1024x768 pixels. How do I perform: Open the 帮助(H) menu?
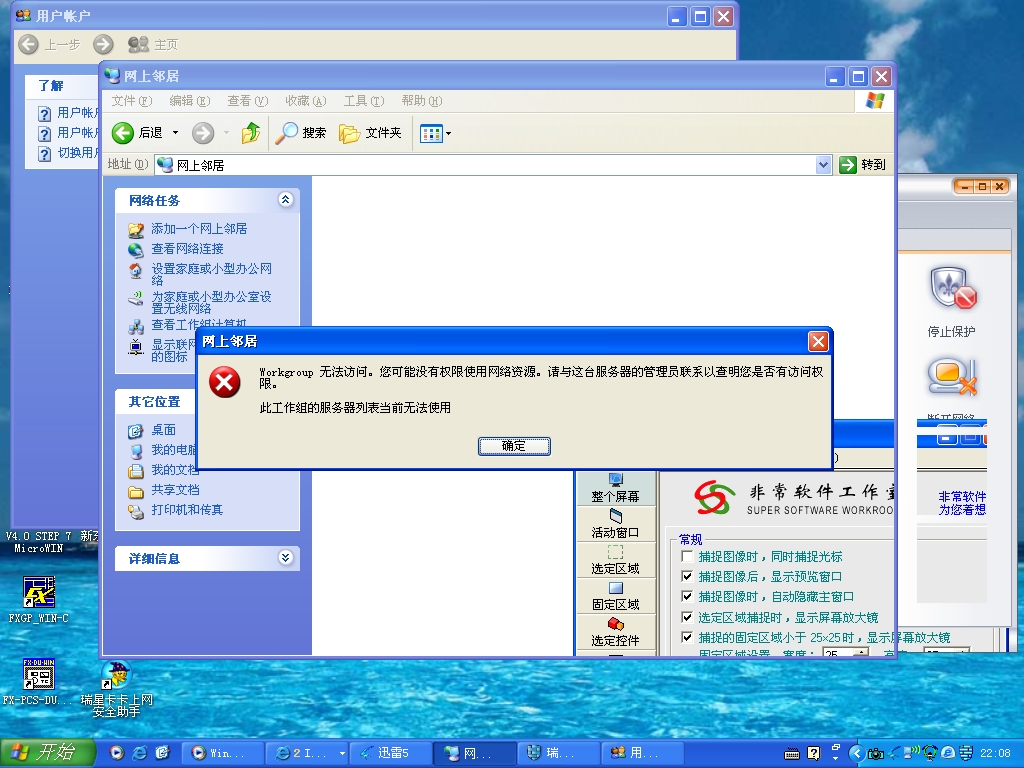pos(421,101)
